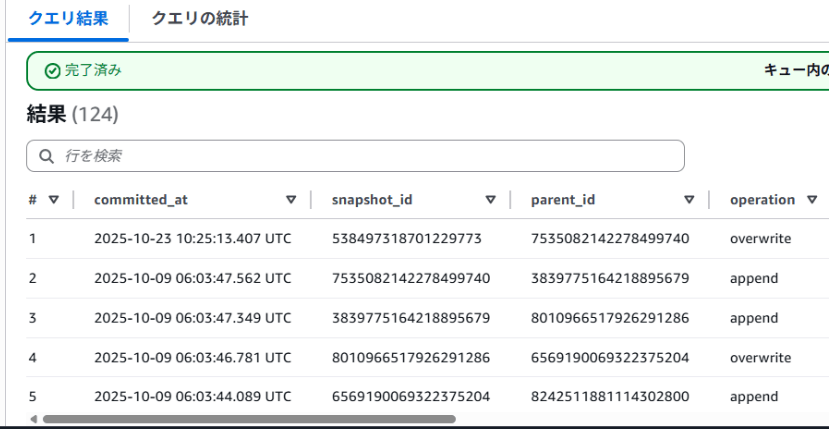Image resolution: width=829 pixels, height=429 pixels.
Task: Click the magnifier icon in search box
Action: tap(46, 156)
